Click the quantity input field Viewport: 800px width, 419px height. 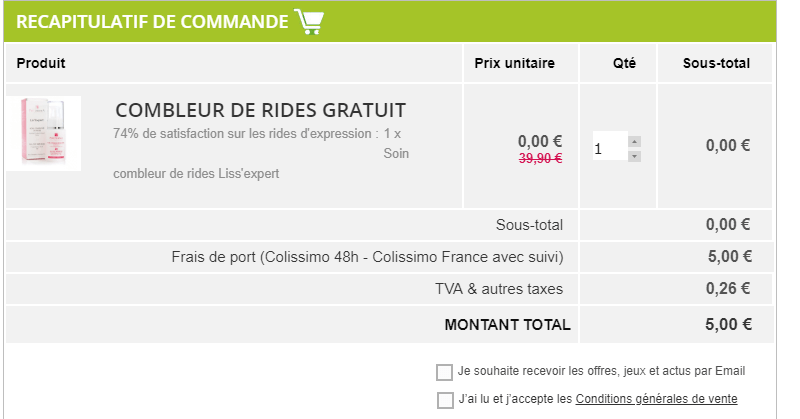609,147
